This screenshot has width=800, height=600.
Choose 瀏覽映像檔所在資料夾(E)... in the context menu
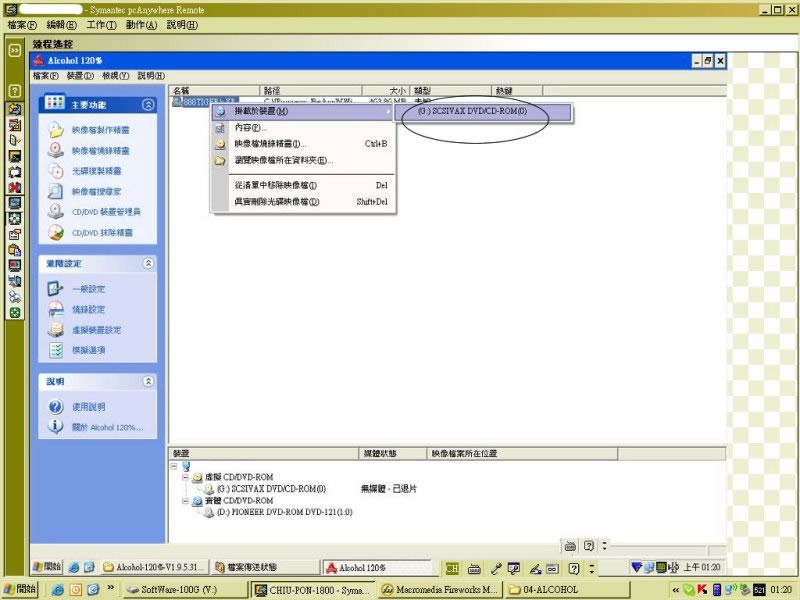pyautogui.click(x=303, y=160)
